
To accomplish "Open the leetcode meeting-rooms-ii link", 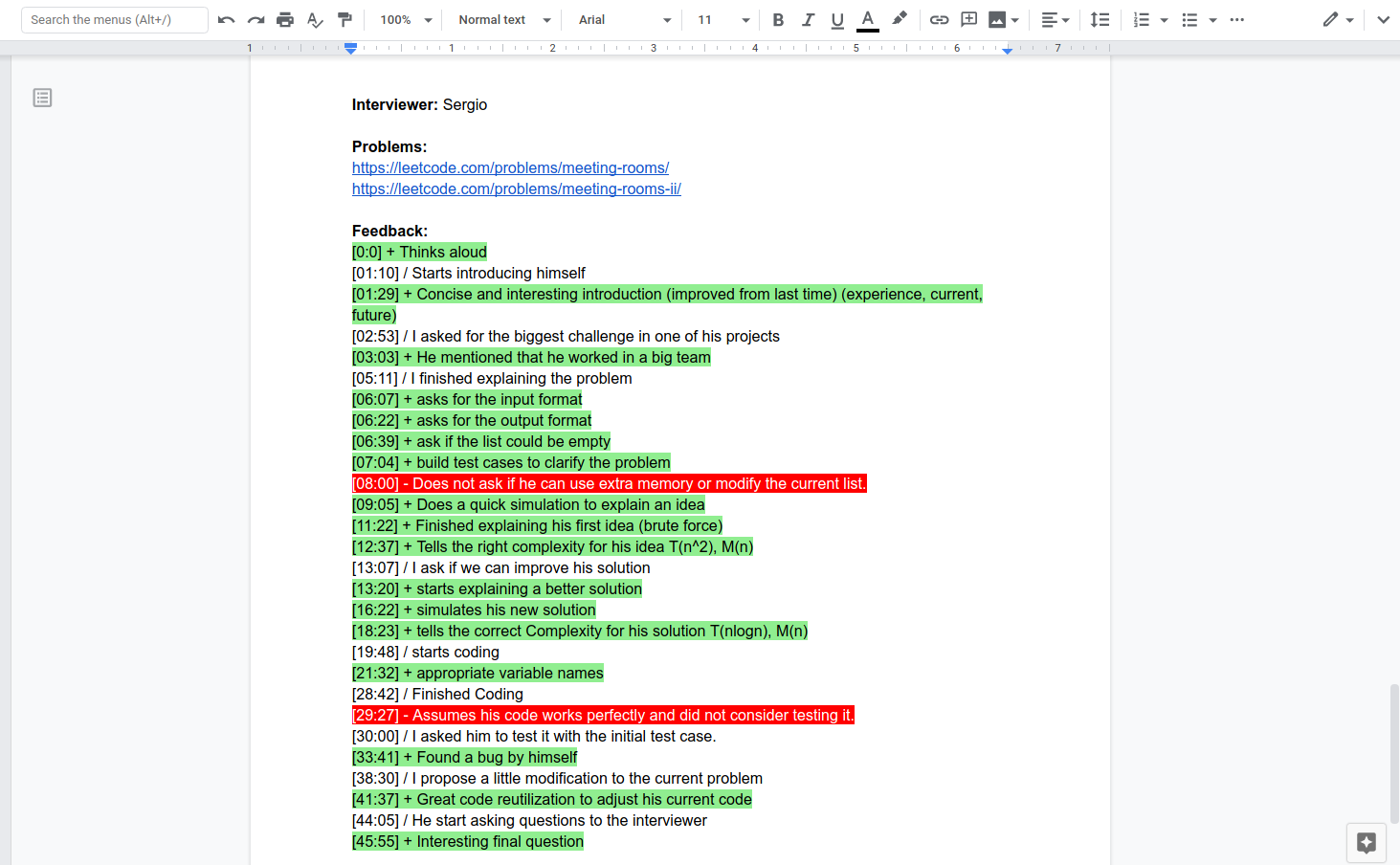I will (516, 189).
